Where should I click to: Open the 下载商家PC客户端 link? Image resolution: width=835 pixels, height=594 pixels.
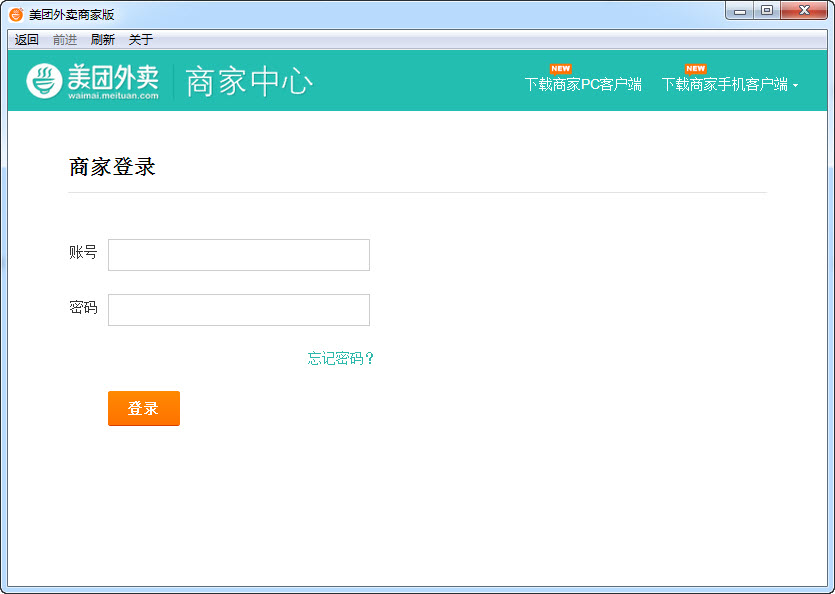584,85
